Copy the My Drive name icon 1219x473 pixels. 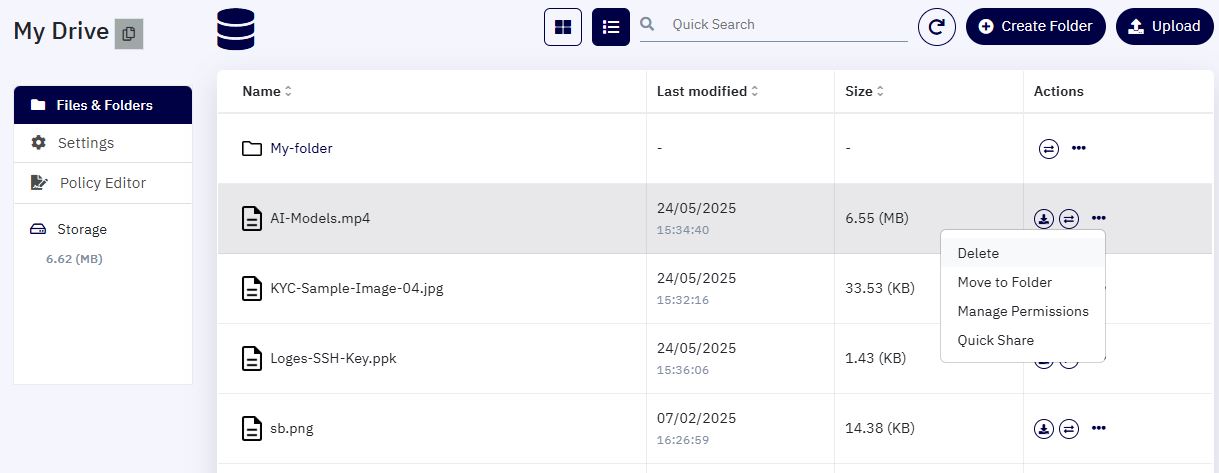click(x=129, y=33)
